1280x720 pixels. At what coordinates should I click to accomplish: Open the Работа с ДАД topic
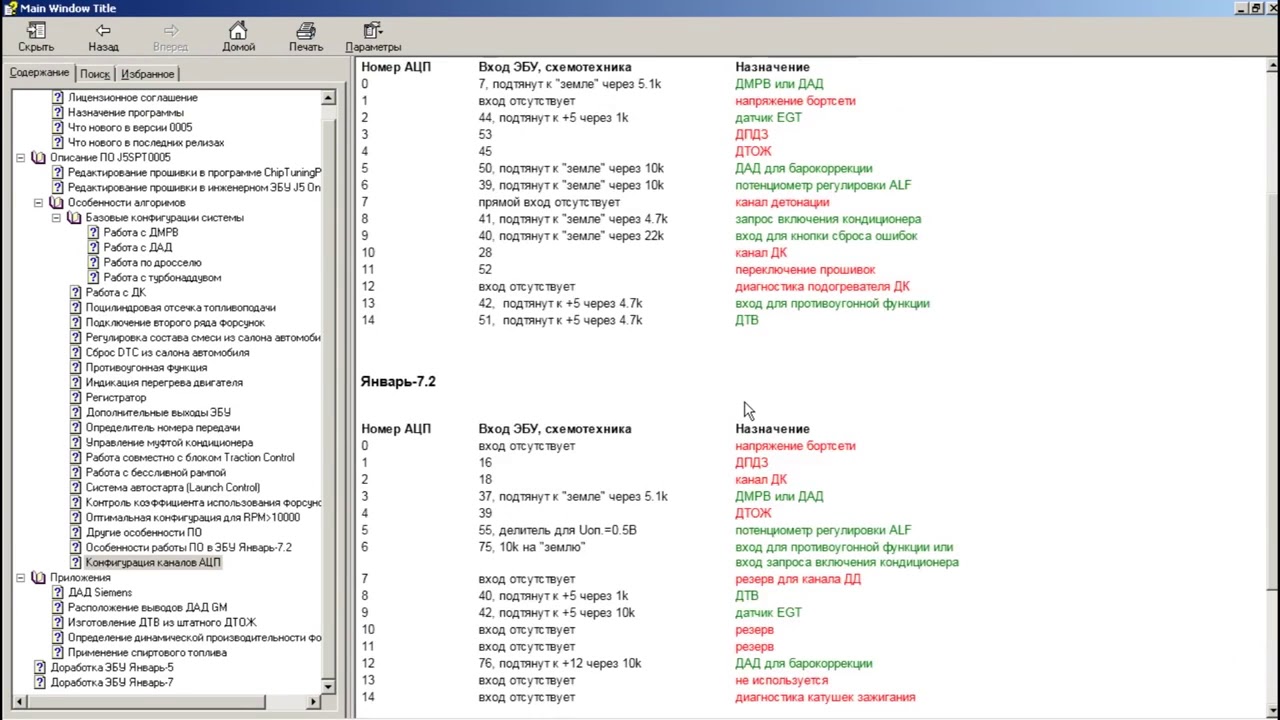point(138,248)
